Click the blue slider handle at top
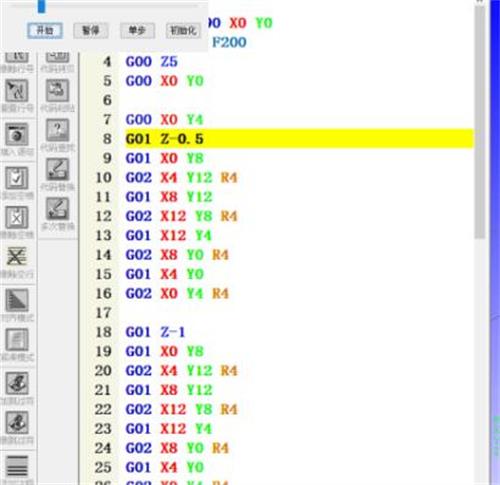 41,7
